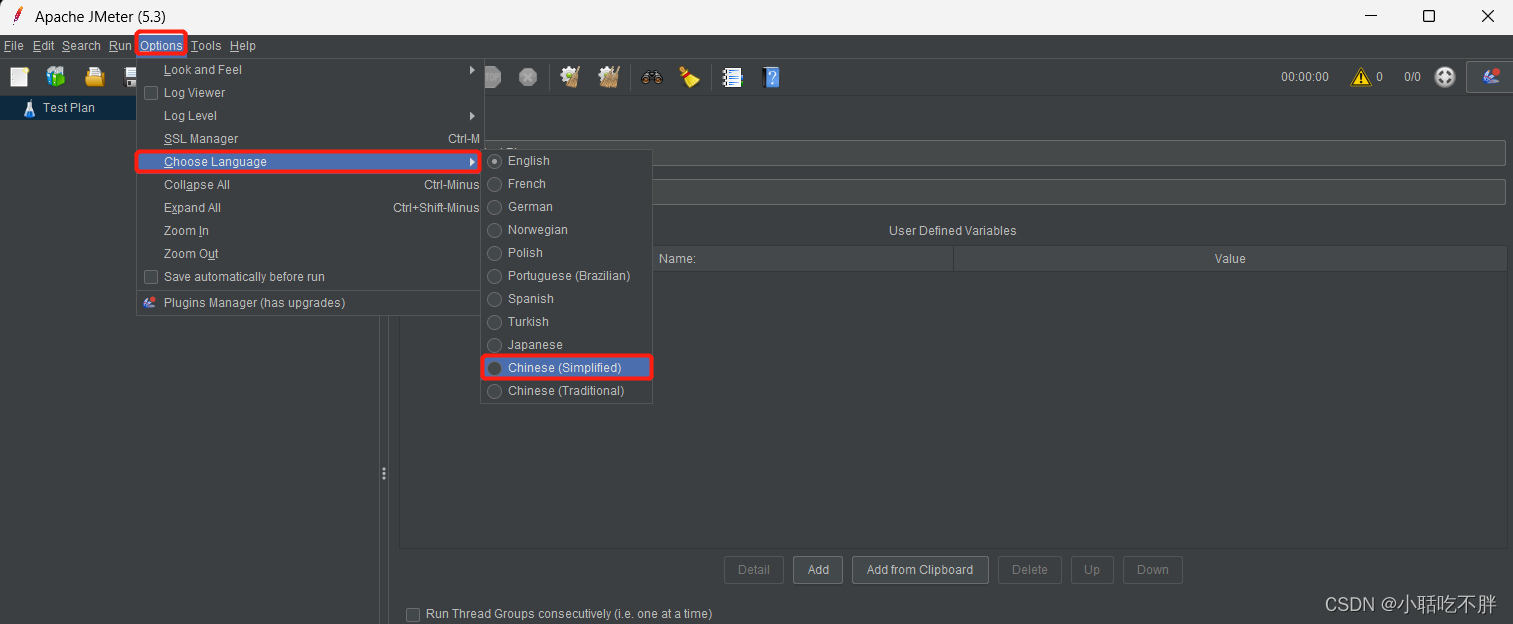Click the Plugins Manager feather toolbar button
The height and width of the screenshot is (624, 1513).
point(1490,77)
